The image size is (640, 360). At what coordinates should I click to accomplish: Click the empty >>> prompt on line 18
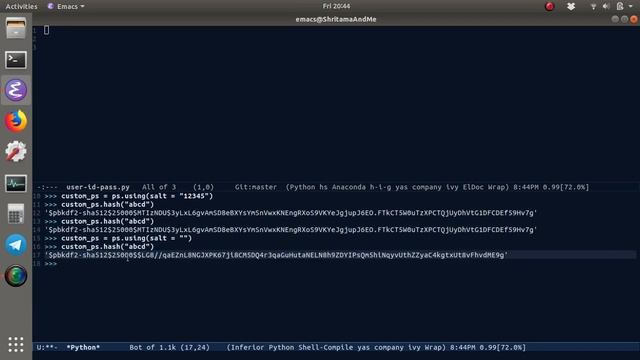click(51, 264)
